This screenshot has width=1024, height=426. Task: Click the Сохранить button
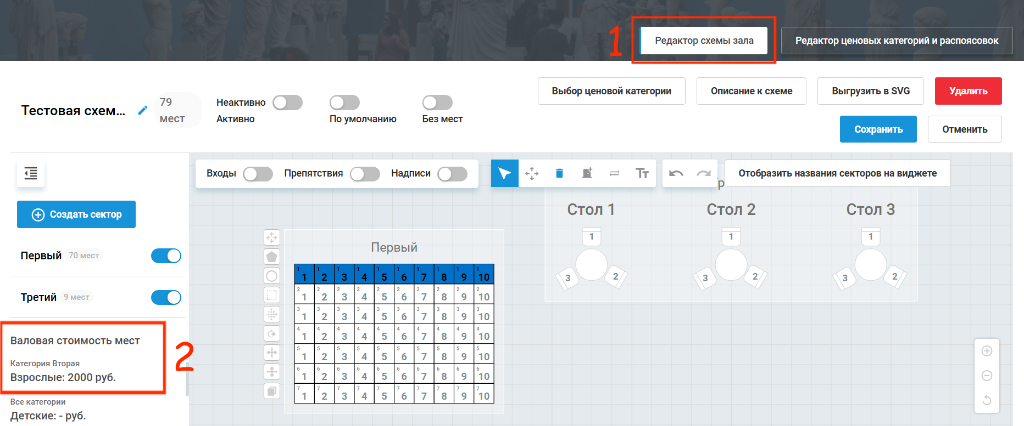pos(878,129)
